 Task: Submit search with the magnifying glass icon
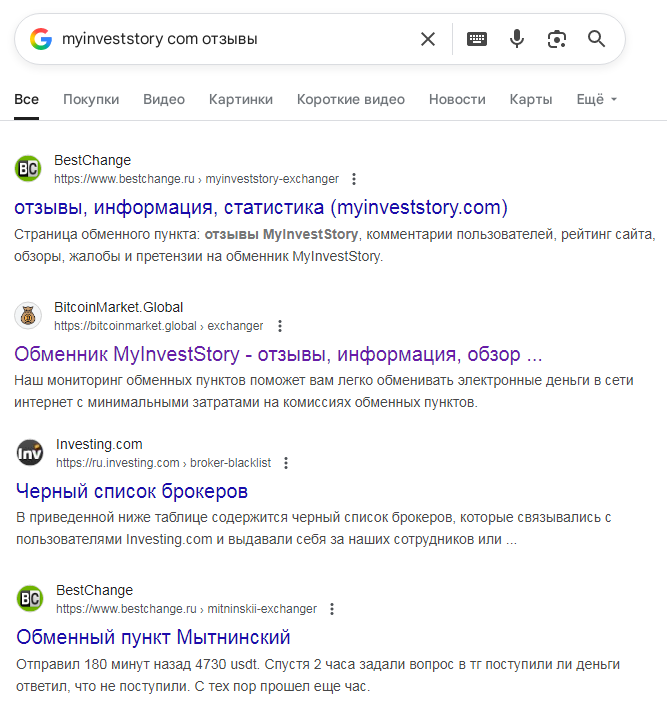pyautogui.click(x=597, y=39)
